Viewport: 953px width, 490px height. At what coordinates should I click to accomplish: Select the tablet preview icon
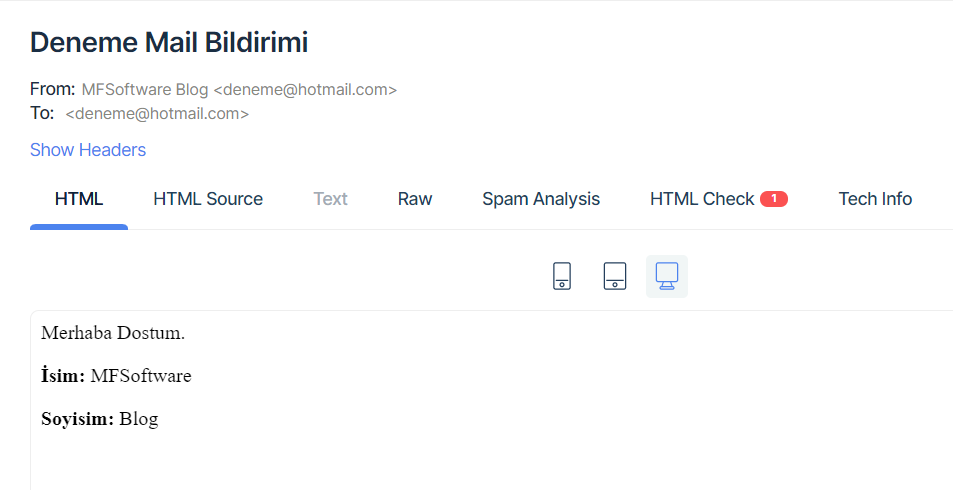click(x=614, y=276)
